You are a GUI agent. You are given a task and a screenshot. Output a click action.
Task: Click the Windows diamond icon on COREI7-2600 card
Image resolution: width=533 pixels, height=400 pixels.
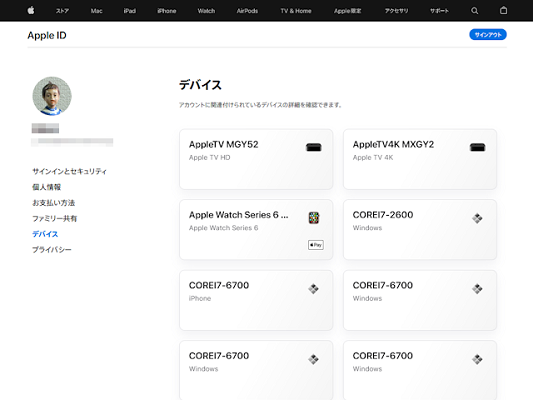[477, 218]
